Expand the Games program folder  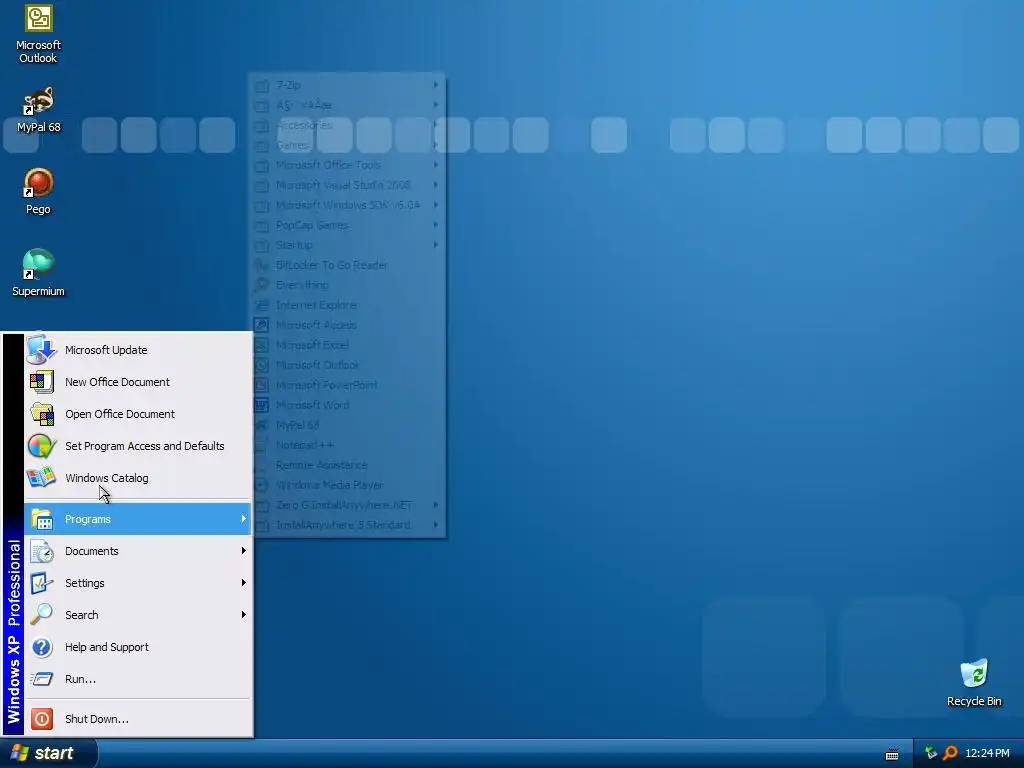[x=348, y=145]
